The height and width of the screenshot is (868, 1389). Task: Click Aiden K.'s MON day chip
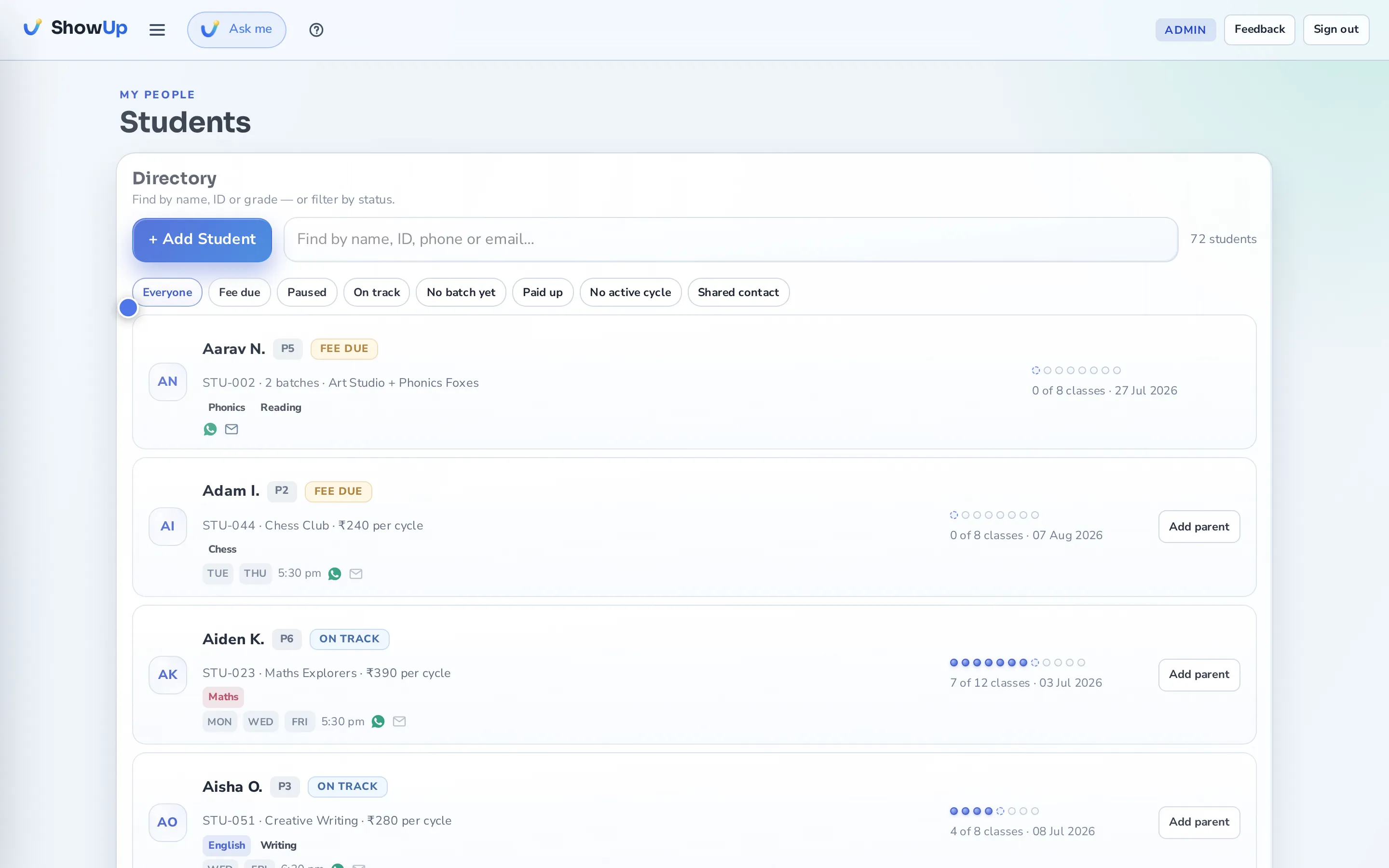(219, 721)
